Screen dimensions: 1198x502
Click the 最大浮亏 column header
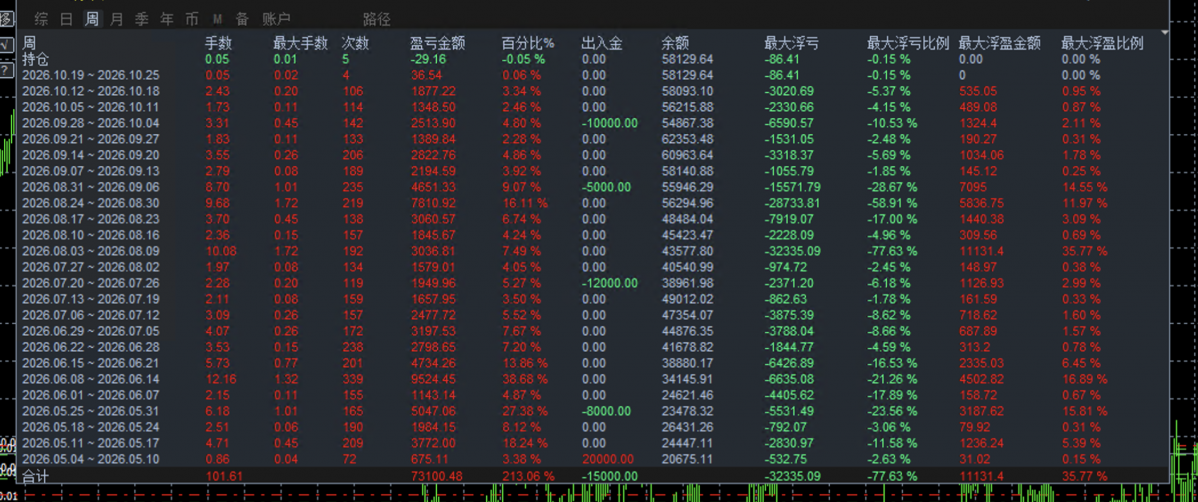[792, 44]
